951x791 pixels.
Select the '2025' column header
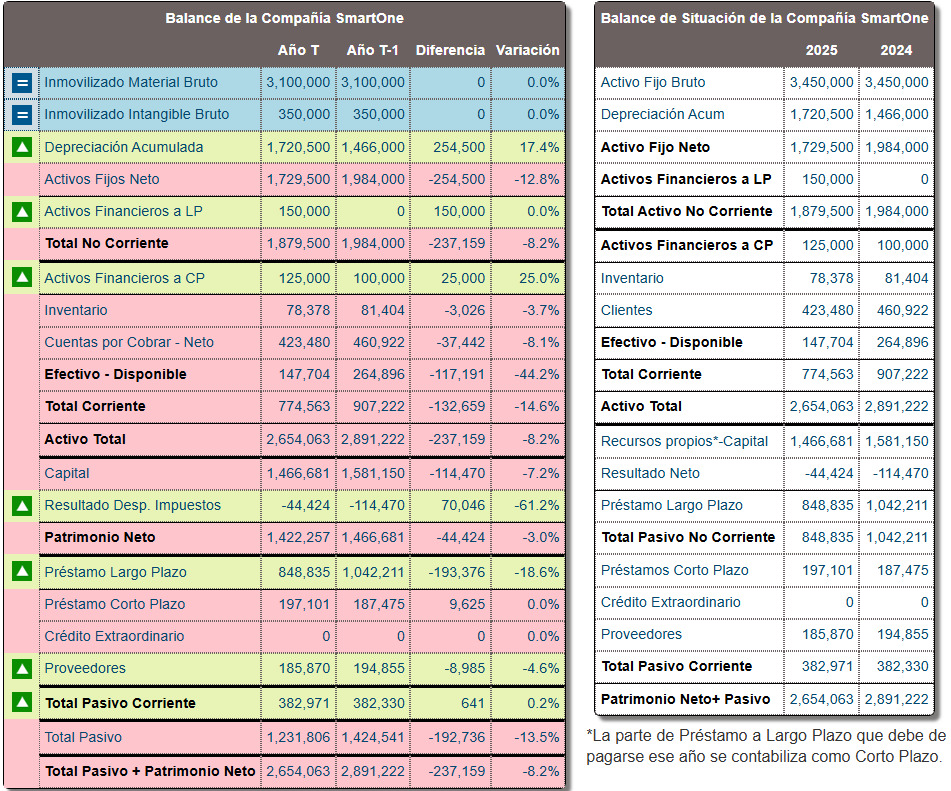821,50
